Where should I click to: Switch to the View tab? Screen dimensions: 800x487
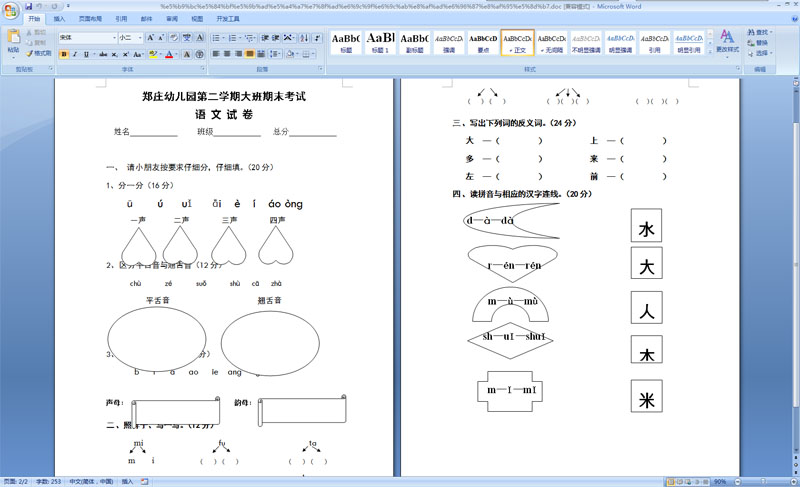coord(197,19)
